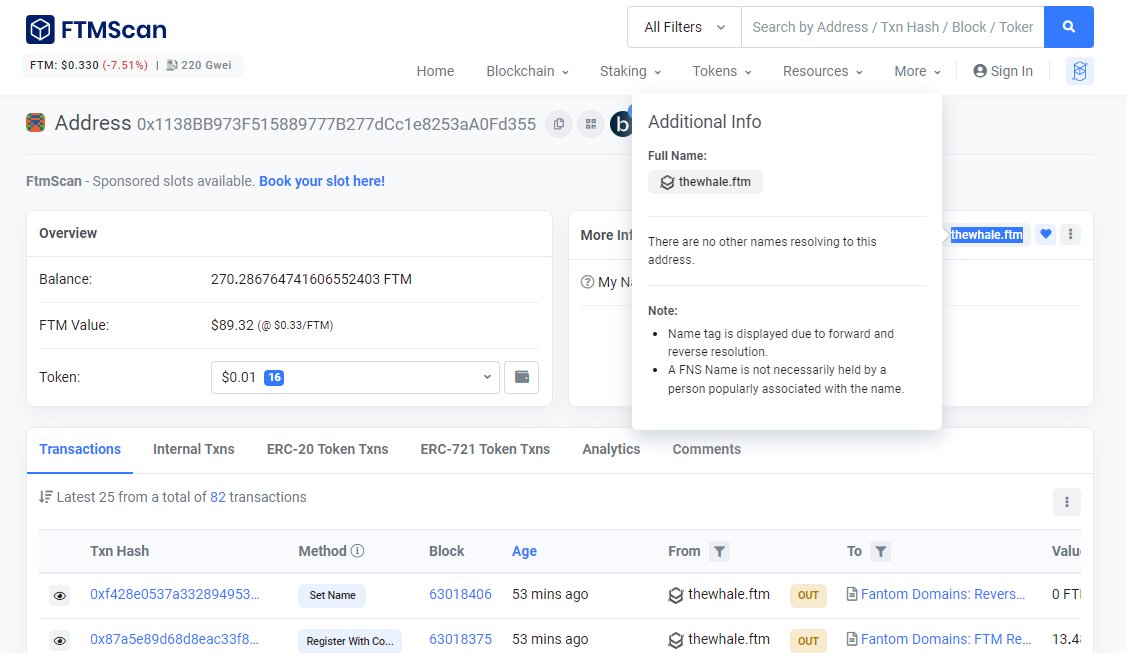The width and height of the screenshot is (1127, 653).
Task: Click the 220 Gwei gas price
Action: point(206,65)
